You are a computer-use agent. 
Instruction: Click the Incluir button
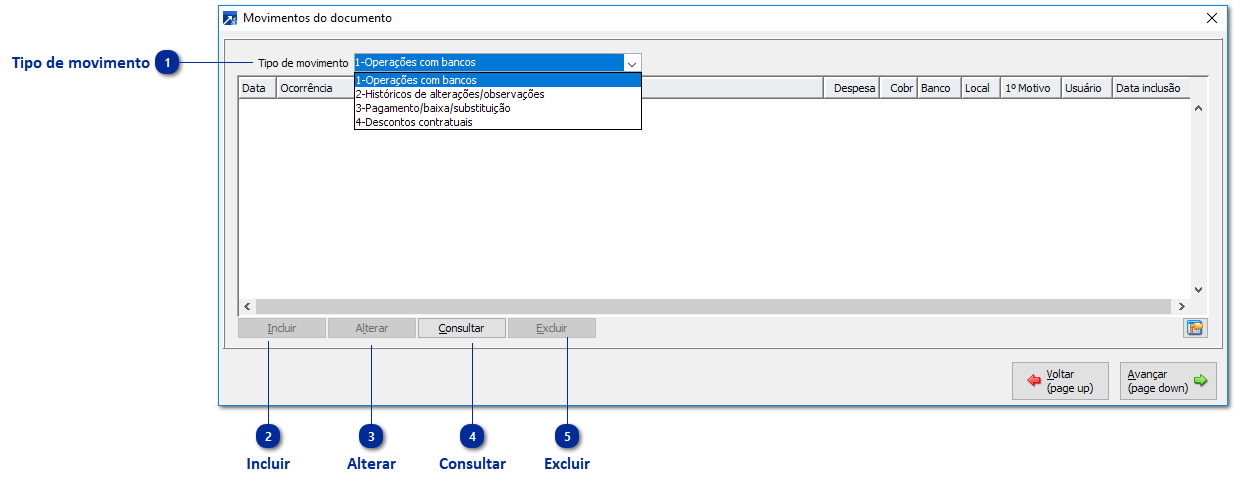(x=282, y=328)
